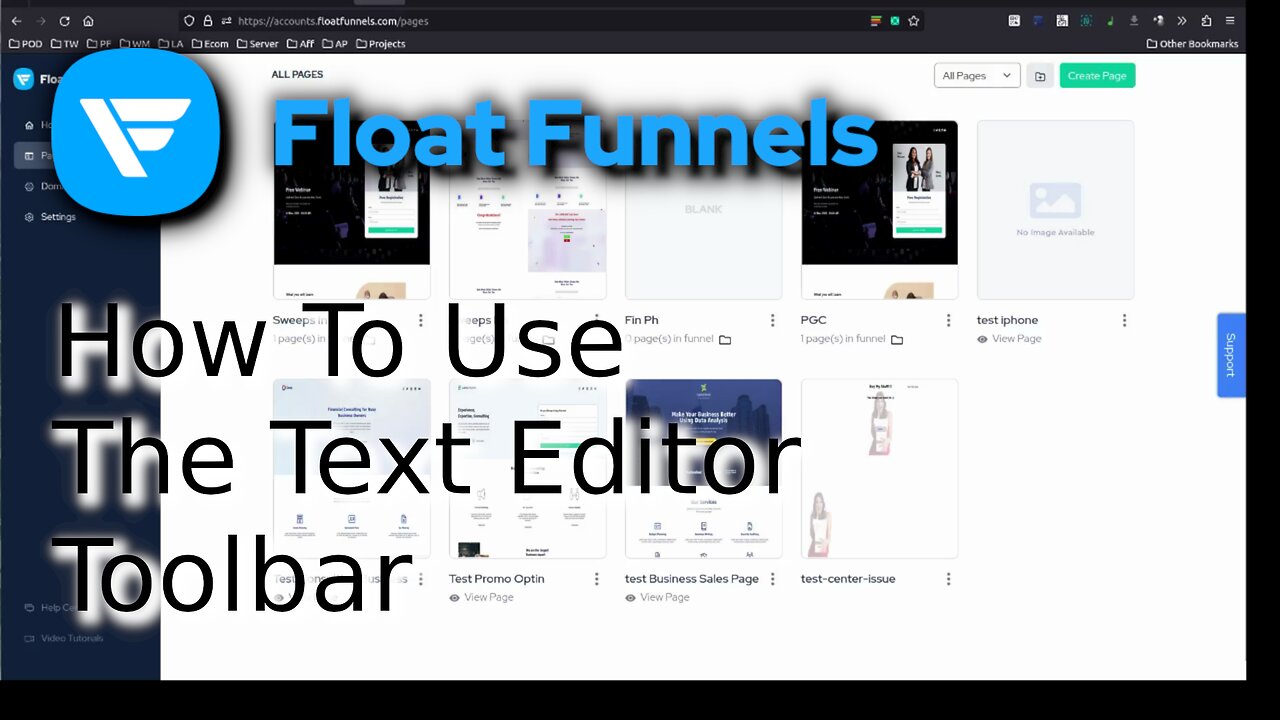The image size is (1280, 720).
Task: Open the three-dot menu for Test Promo Optin
Action: coord(597,579)
